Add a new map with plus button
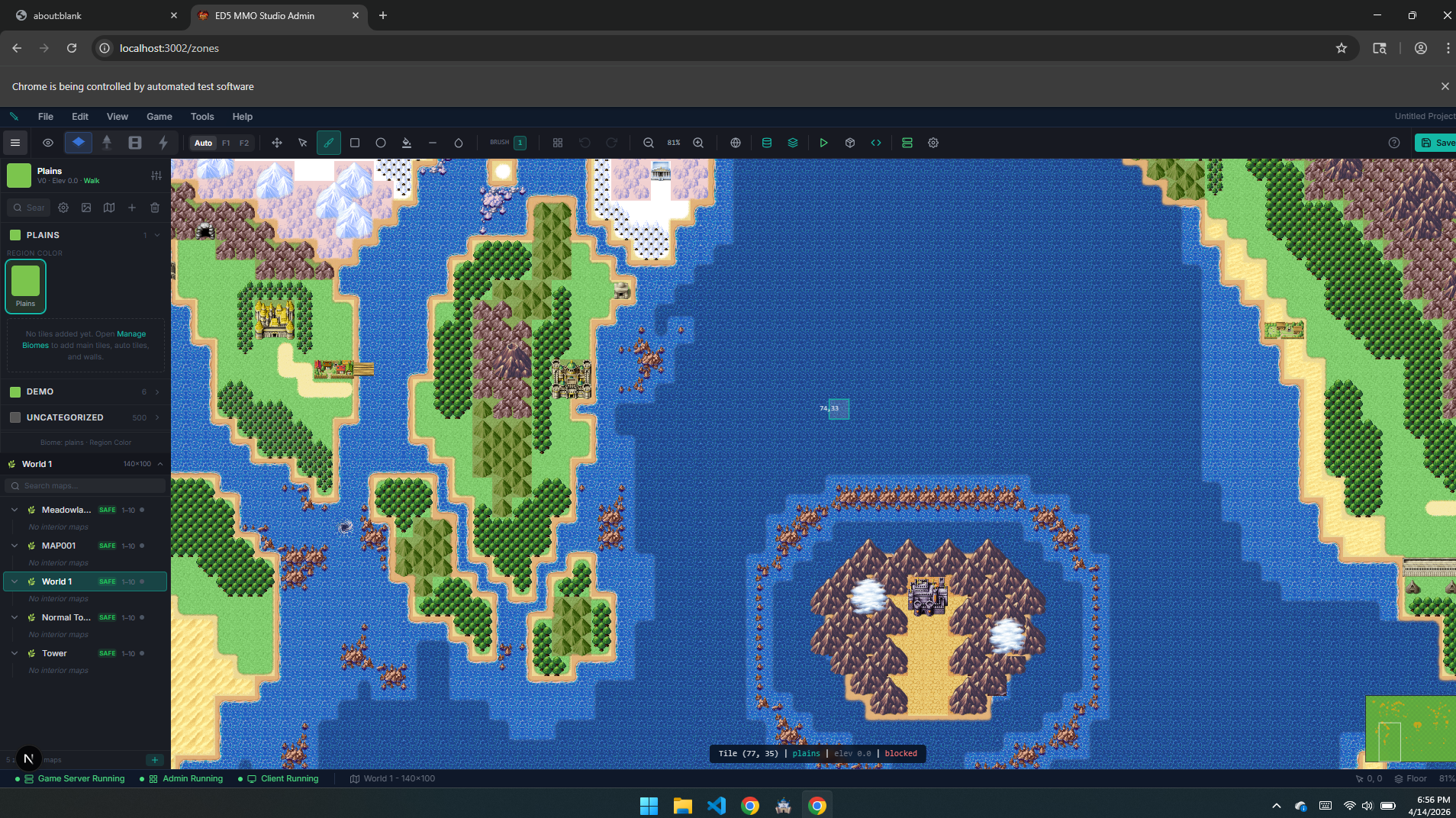The image size is (1456, 818). tap(155, 760)
